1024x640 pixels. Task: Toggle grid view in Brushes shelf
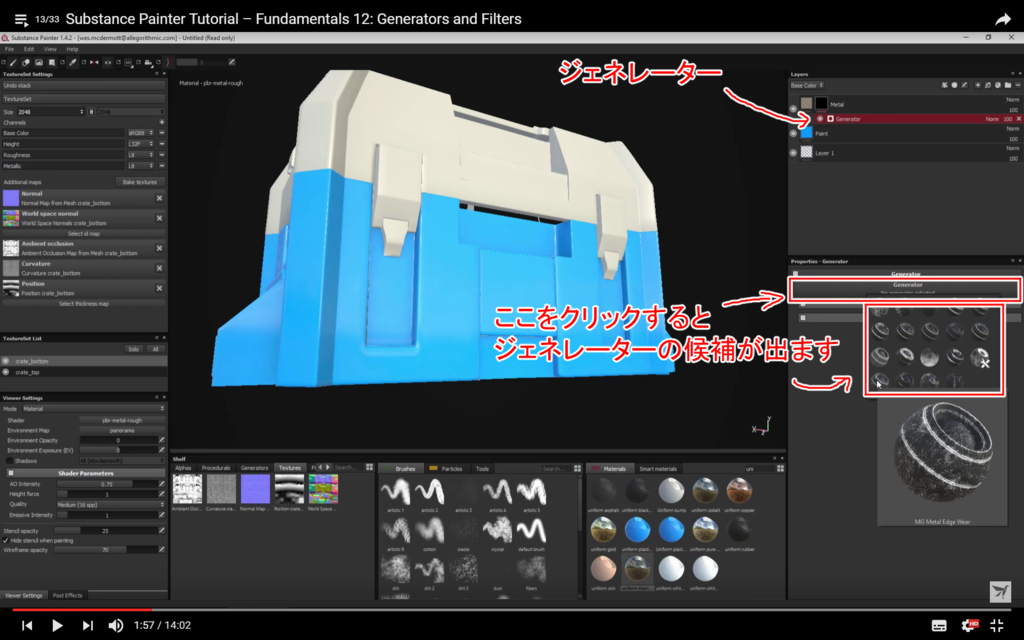577,468
